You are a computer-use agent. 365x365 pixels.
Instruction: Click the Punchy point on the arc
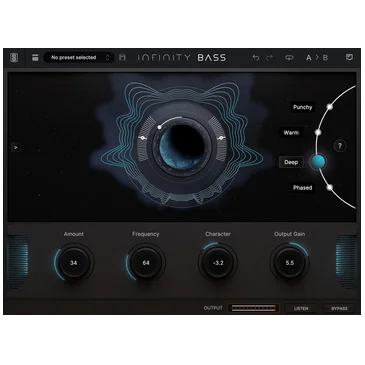[329, 107]
